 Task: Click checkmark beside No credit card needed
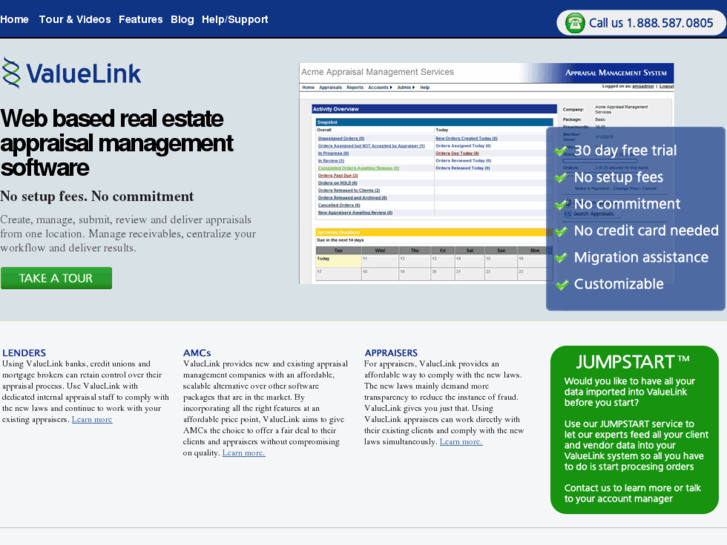coord(561,231)
